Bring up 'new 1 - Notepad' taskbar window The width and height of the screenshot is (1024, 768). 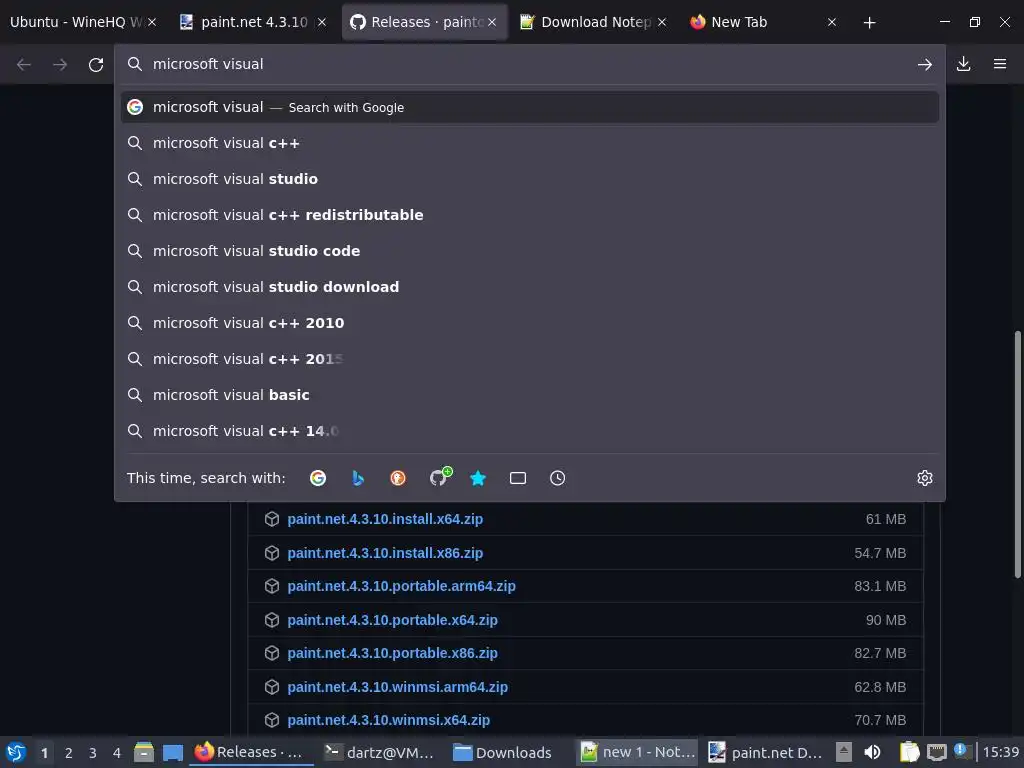pyautogui.click(x=637, y=752)
